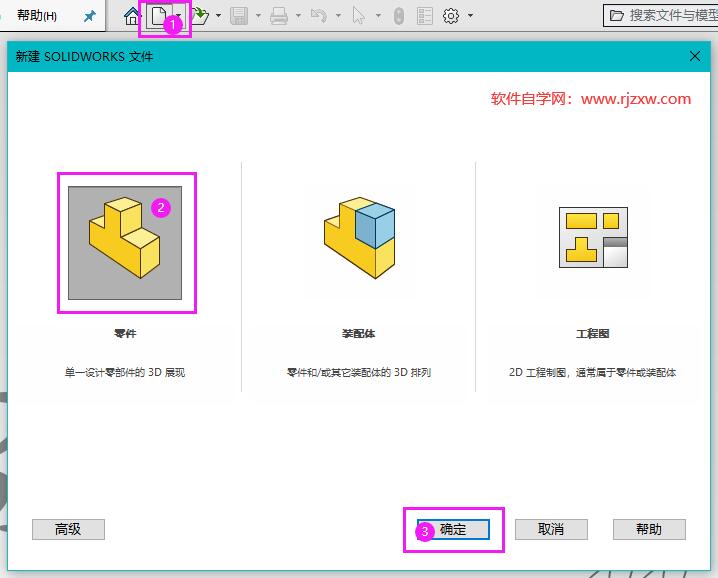Select the 工程图 drawing template thumbnail

593,237
